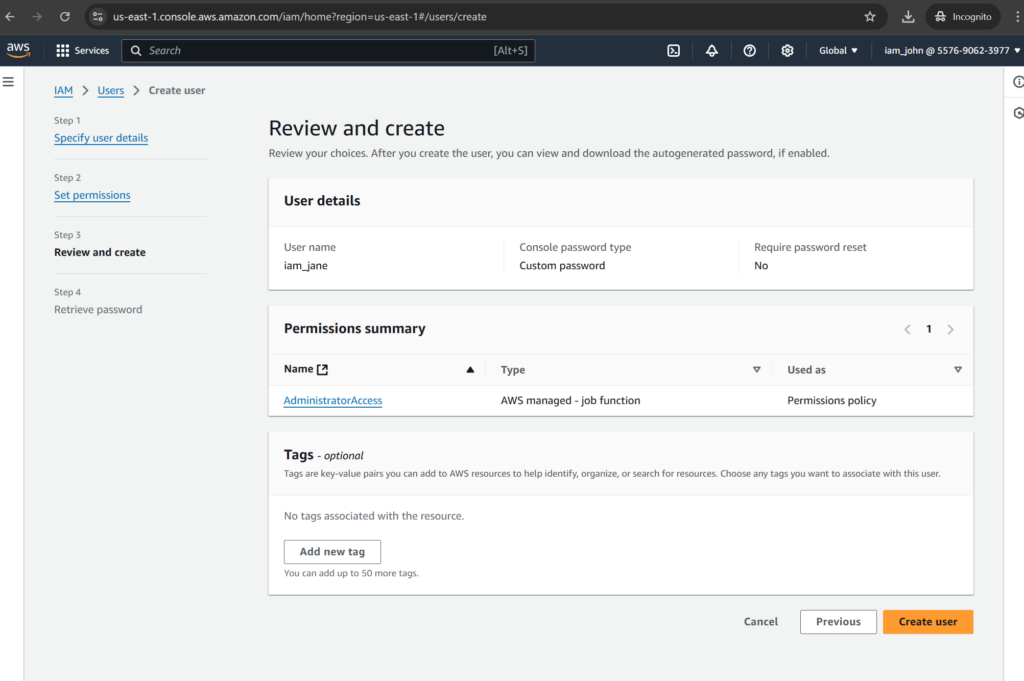Click the AWS logo home icon
Image resolution: width=1024 pixels, height=681 pixels.
(x=18, y=50)
